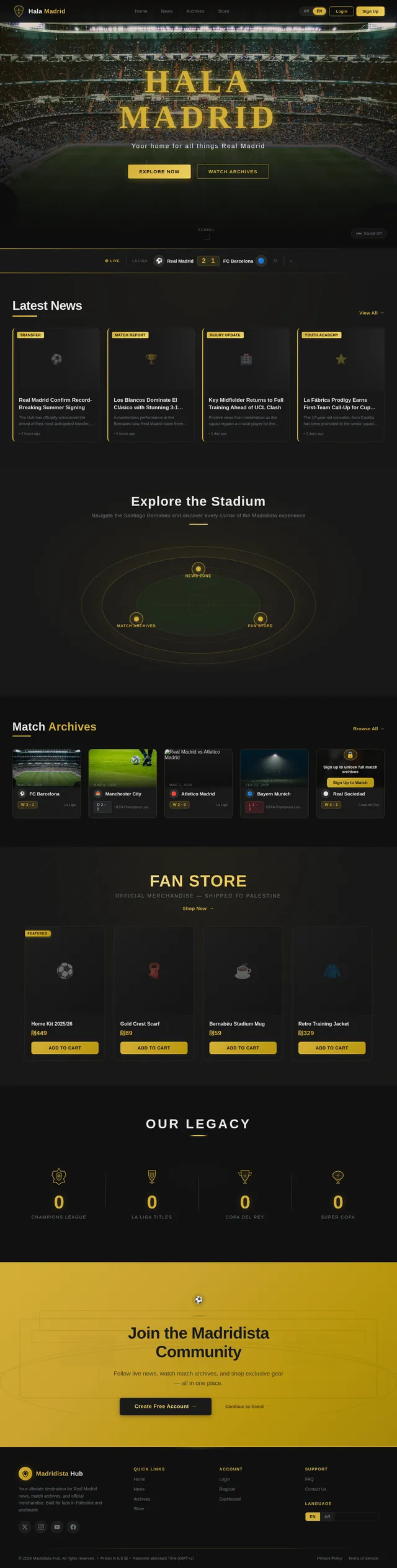Expand match list via Browse All arrow
The image size is (397, 1568).
point(368,728)
